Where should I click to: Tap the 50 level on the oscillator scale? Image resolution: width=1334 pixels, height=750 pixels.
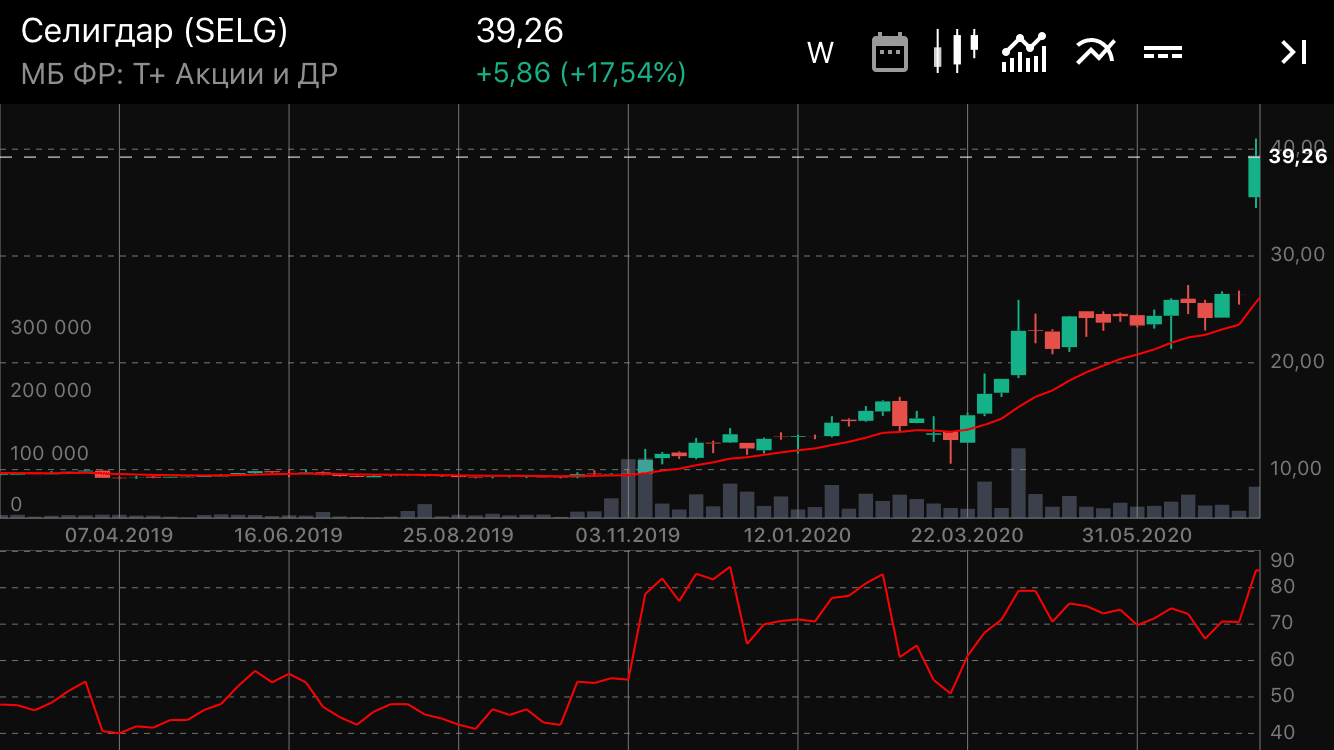[1283, 696]
